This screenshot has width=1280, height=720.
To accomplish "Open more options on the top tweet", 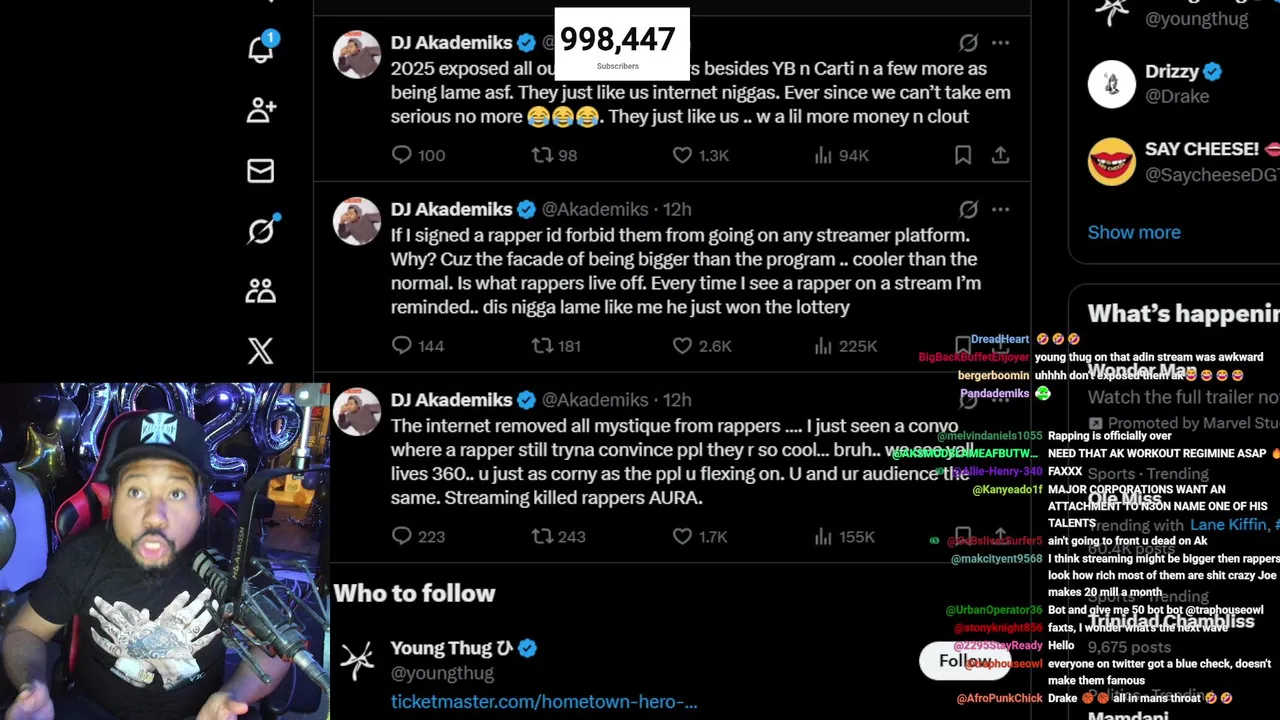I will click(x=1000, y=43).
